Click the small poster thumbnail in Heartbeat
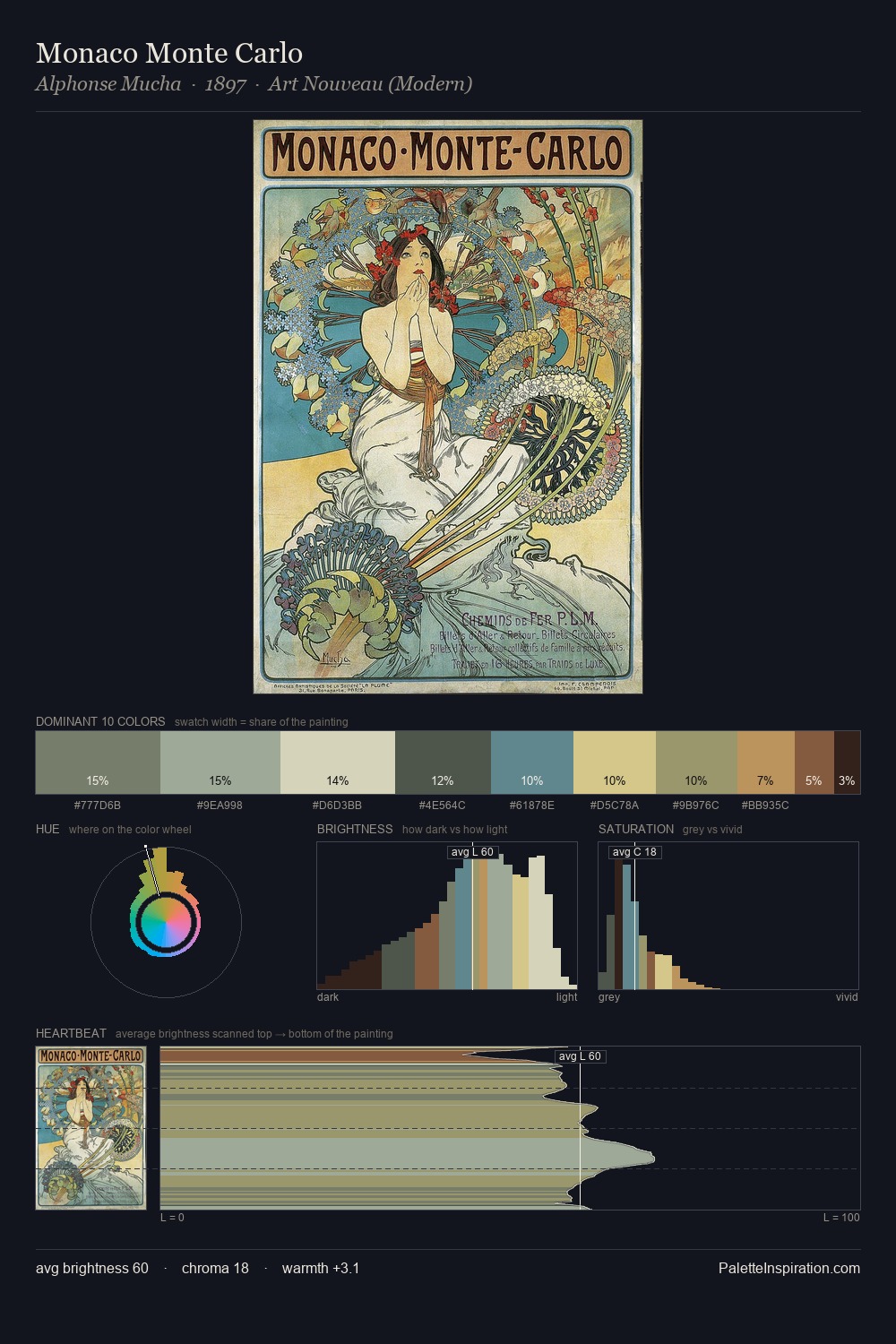This screenshot has height=1344, width=896. 90,1128
